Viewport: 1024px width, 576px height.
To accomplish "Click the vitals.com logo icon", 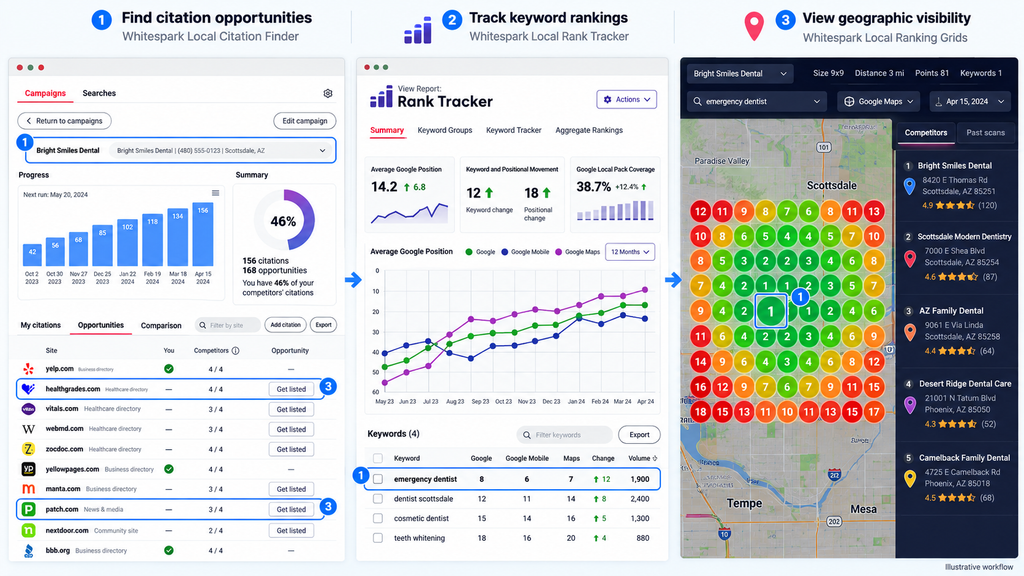I will 28,409.
